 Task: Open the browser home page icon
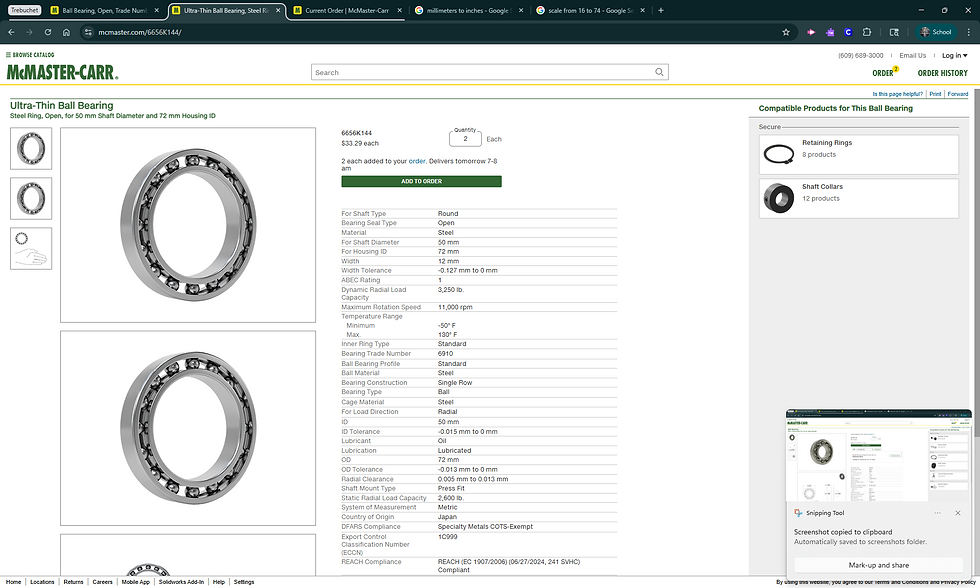click(x=66, y=32)
